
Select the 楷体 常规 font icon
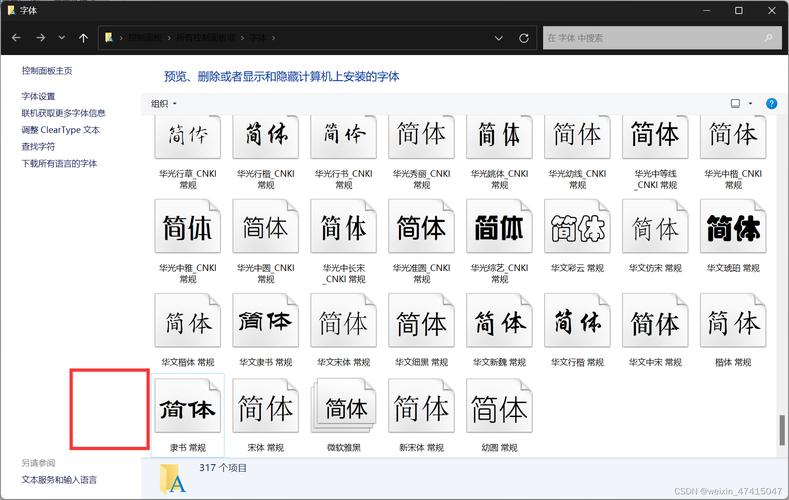tap(733, 320)
